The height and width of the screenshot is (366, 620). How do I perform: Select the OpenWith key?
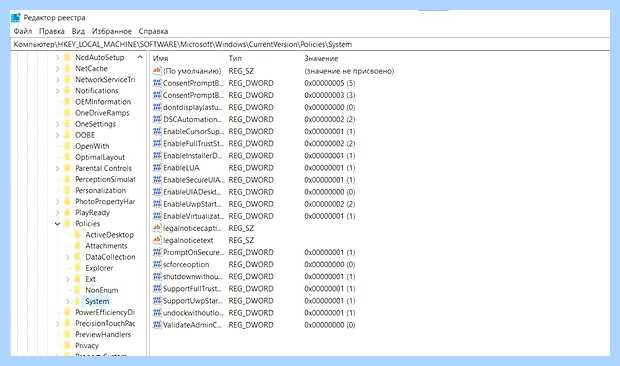(x=92, y=146)
